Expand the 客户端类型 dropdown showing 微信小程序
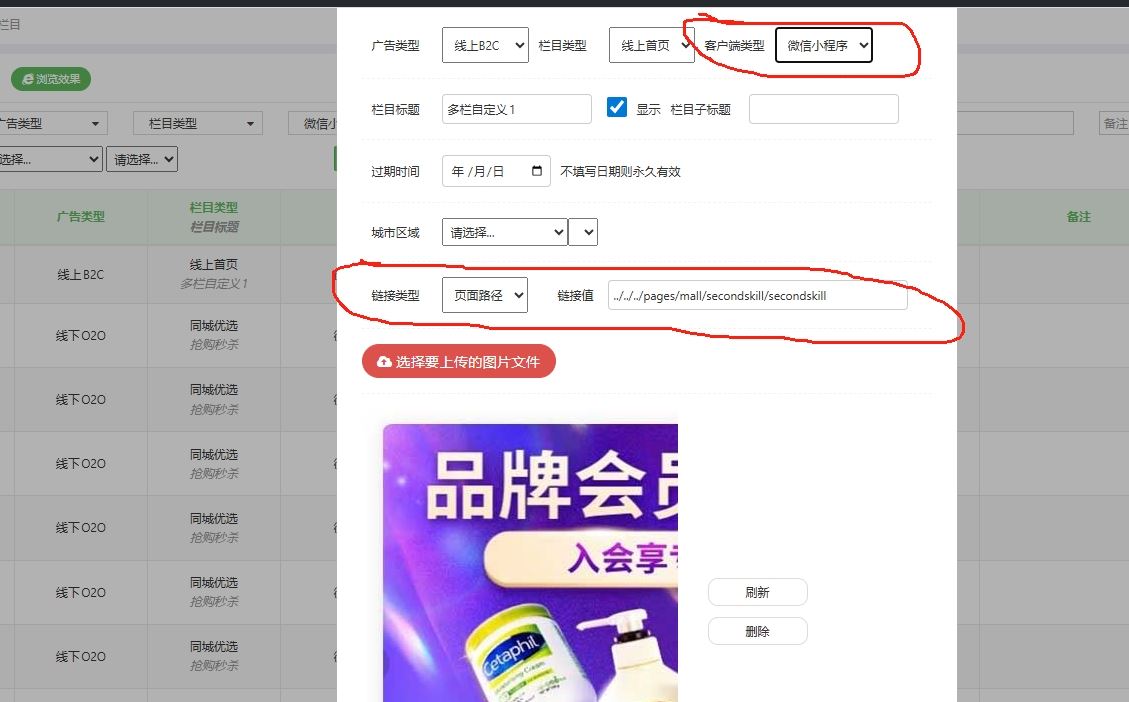1129x702 pixels. pos(823,45)
